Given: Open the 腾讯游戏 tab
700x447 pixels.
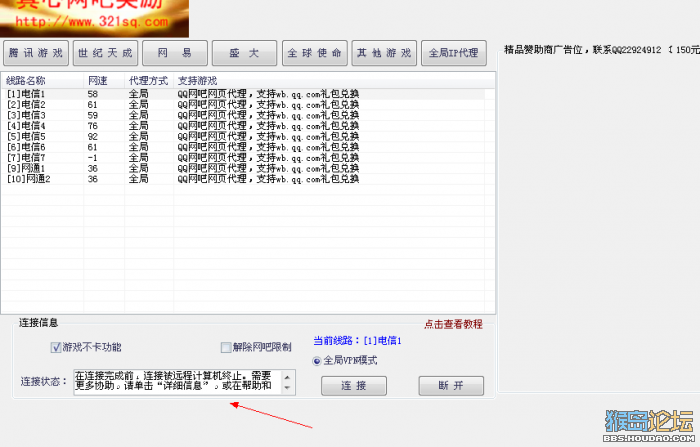Looking at the screenshot, I should click(36, 53).
